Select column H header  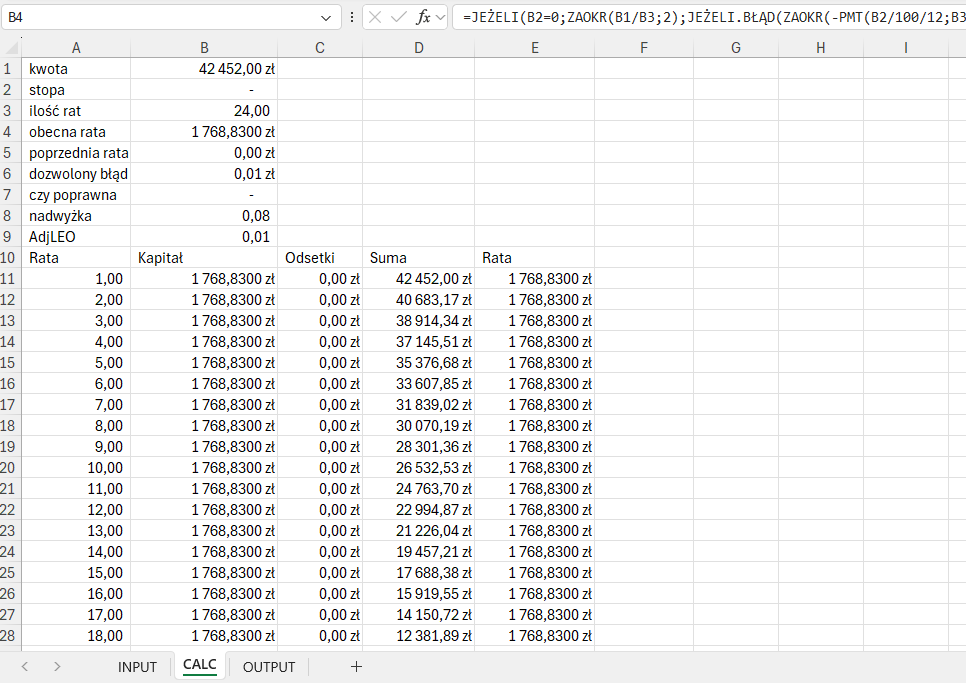[821, 47]
